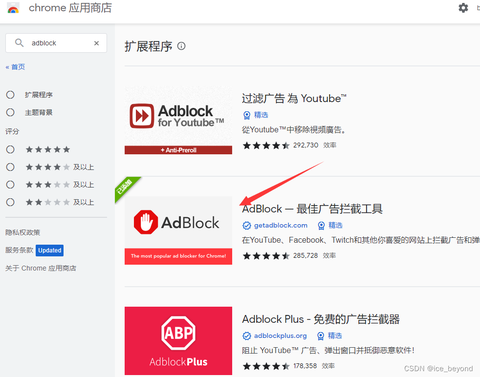Open the getadblock.com link

[281, 226]
